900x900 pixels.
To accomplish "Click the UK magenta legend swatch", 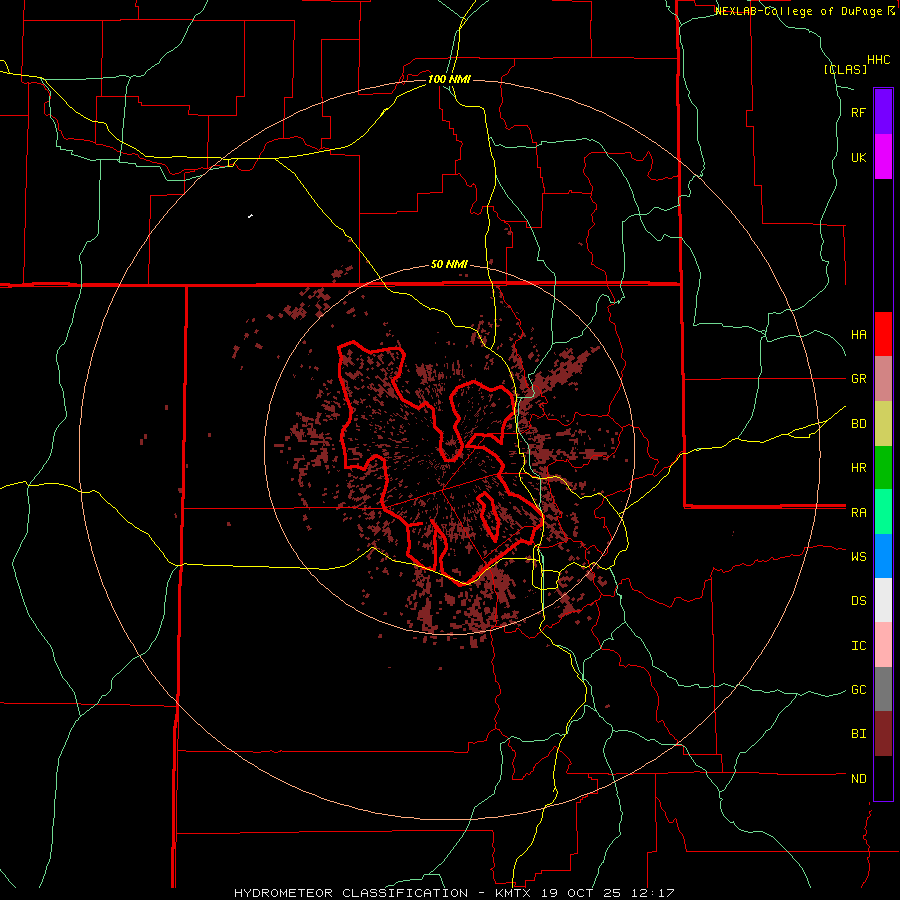I will (883, 156).
